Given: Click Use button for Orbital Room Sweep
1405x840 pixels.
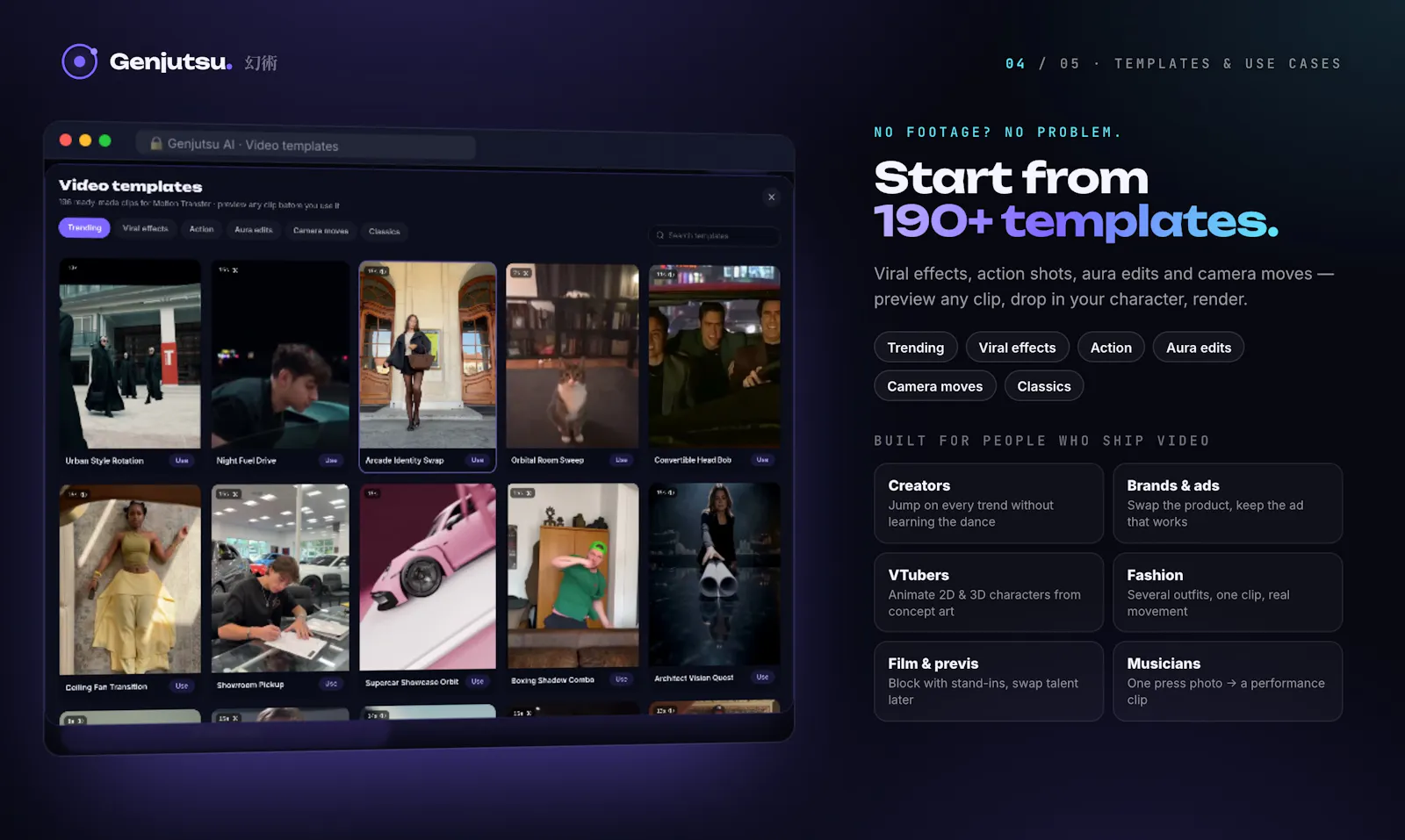Looking at the screenshot, I should 622,460.
